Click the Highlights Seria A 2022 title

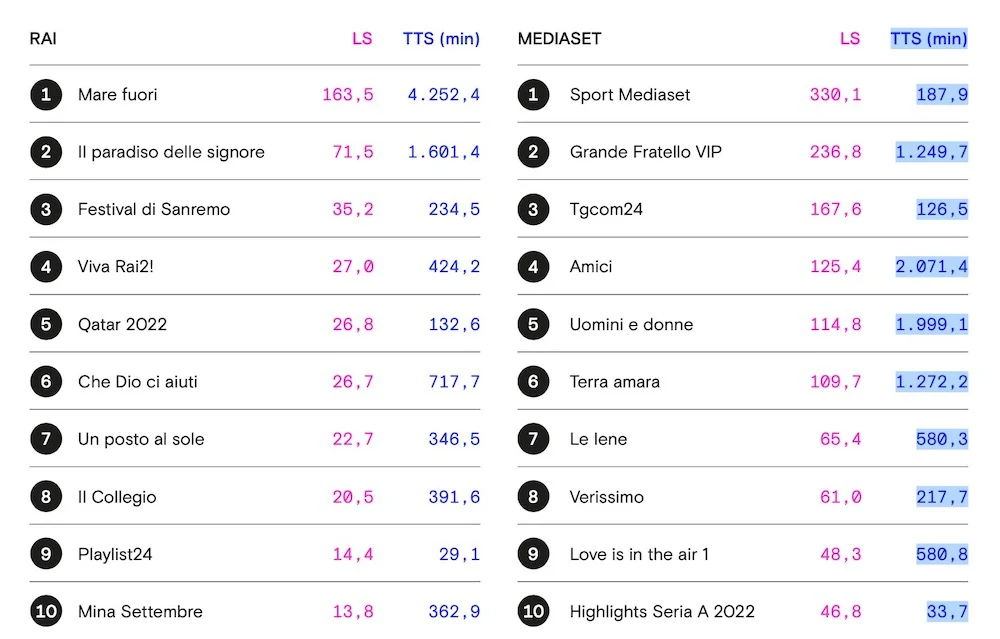(x=662, y=612)
